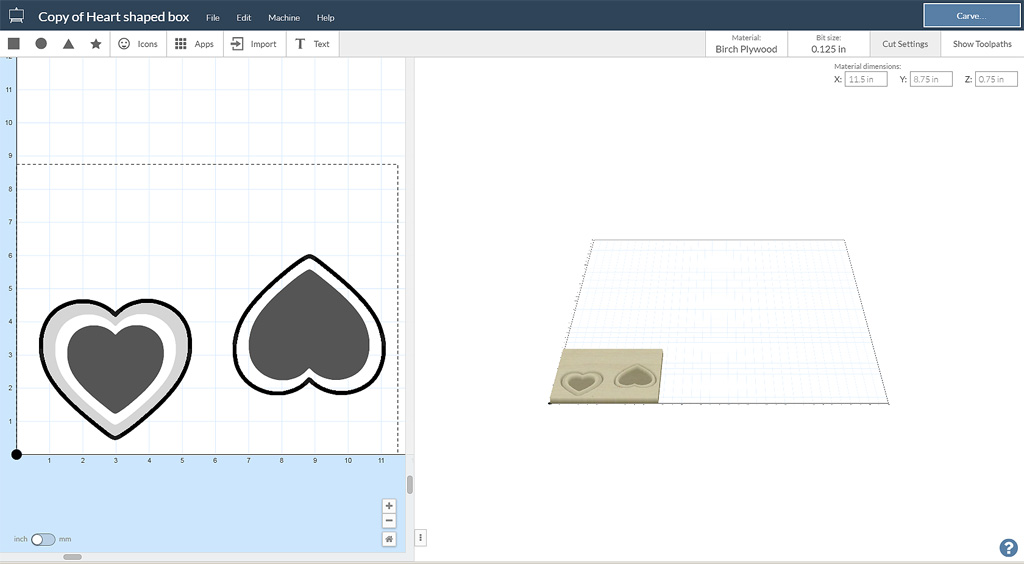Click the vertical scrollbar of design pane

pos(409,484)
